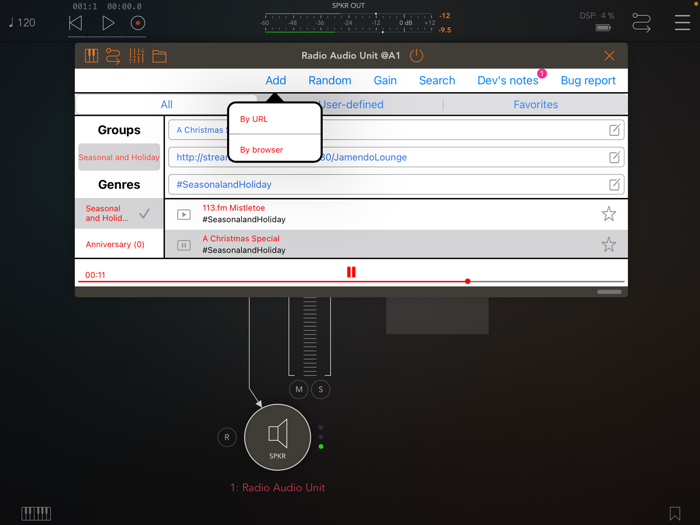Screen dimensions: 700x525
Task: Solo the channel with S button
Action: [x=321, y=389]
